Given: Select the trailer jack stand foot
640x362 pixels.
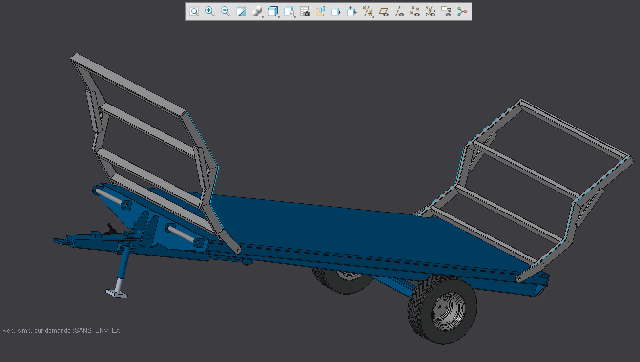Looking at the screenshot, I should [x=117, y=293].
